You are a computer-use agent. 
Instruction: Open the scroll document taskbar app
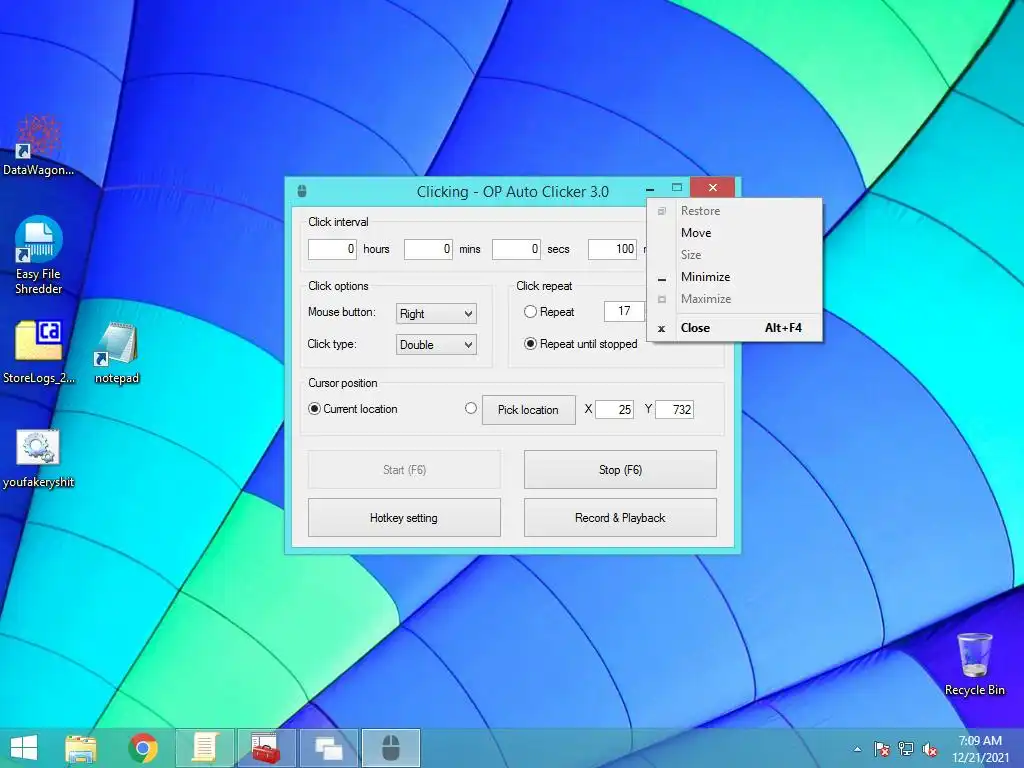[x=204, y=748]
